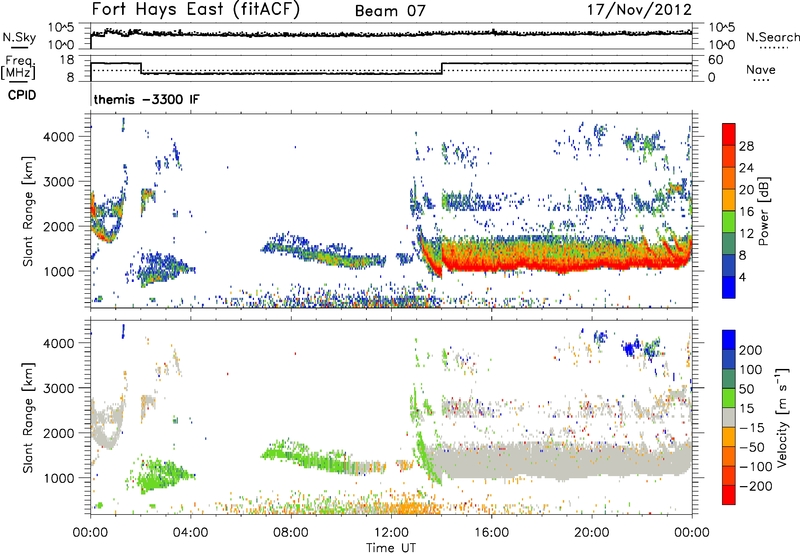
Task: Click the 1000 tick in the velocity panel
Action: pos(59,477)
